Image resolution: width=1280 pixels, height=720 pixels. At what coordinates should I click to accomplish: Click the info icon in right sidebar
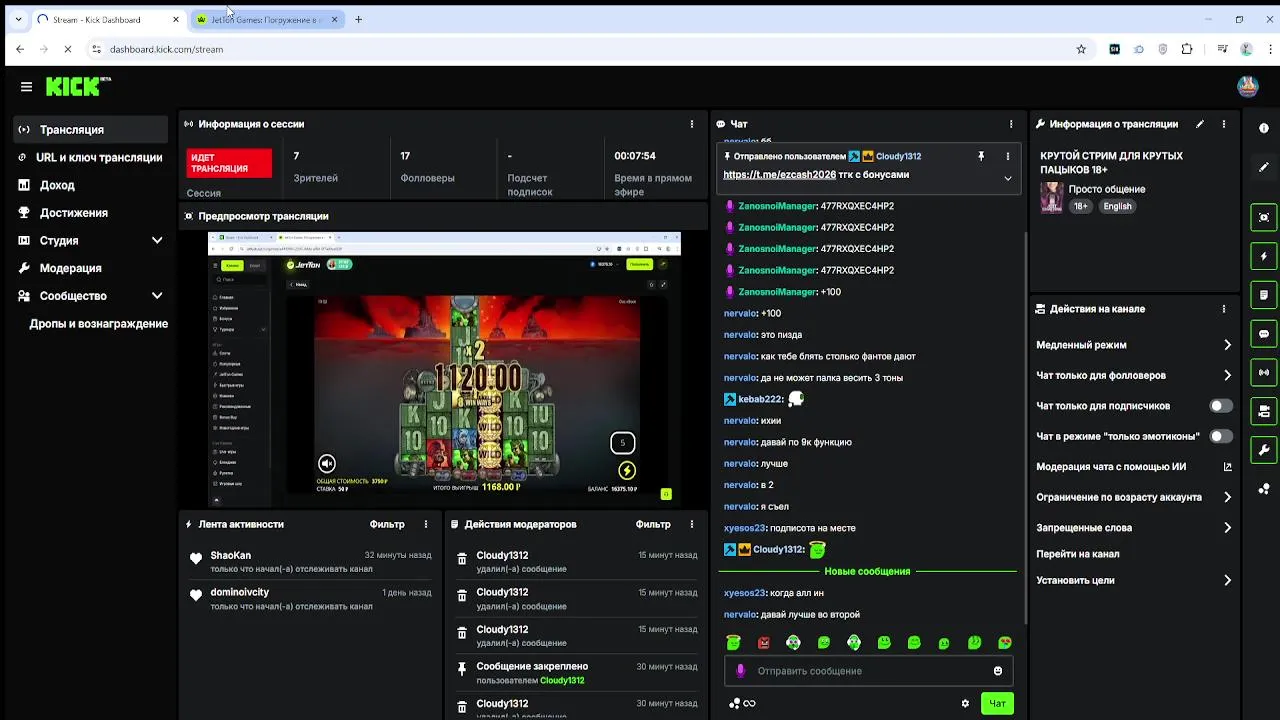point(1264,128)
